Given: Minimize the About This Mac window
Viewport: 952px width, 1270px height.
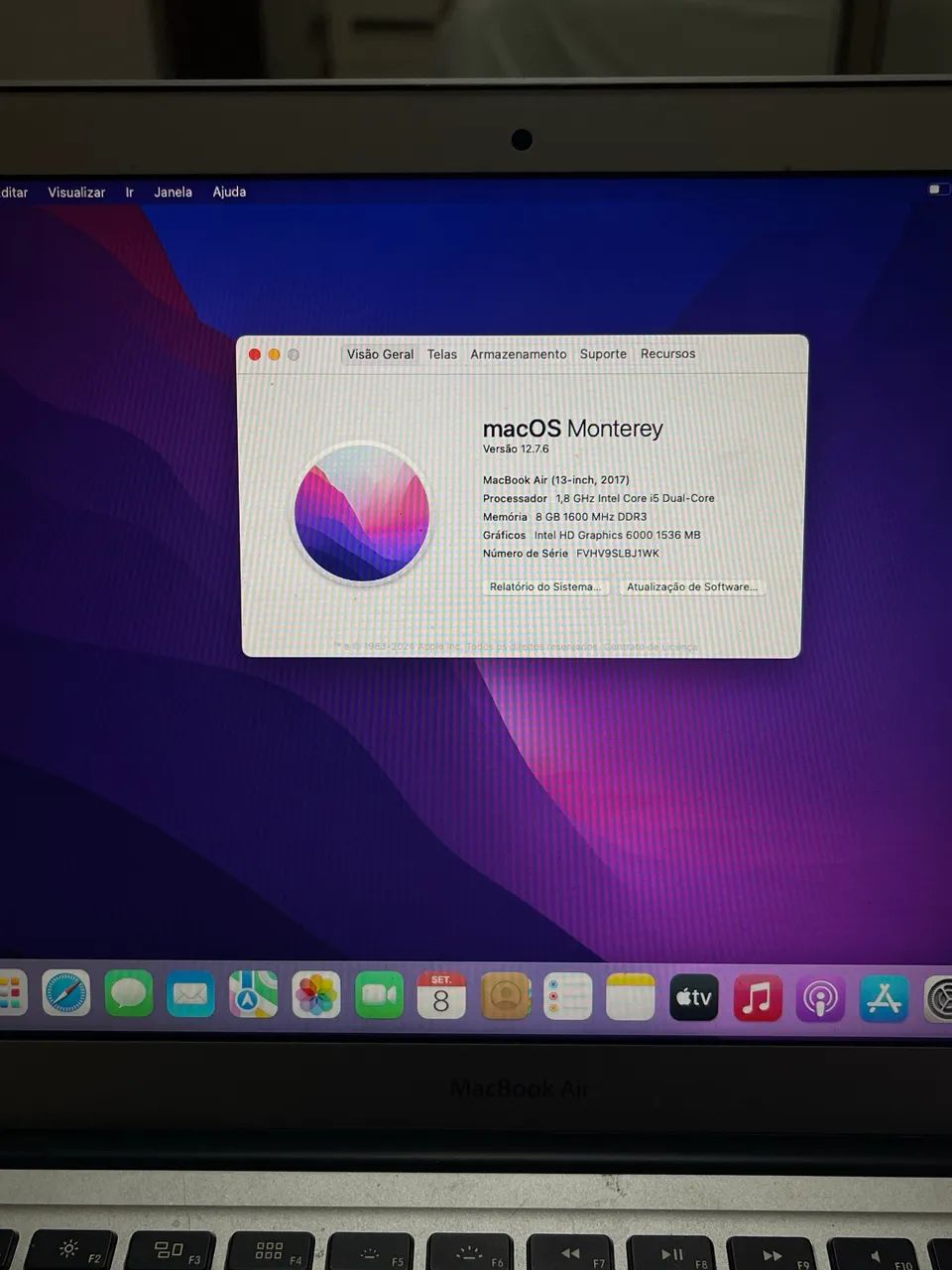Looking at the screenshot, I should (274, 354).
